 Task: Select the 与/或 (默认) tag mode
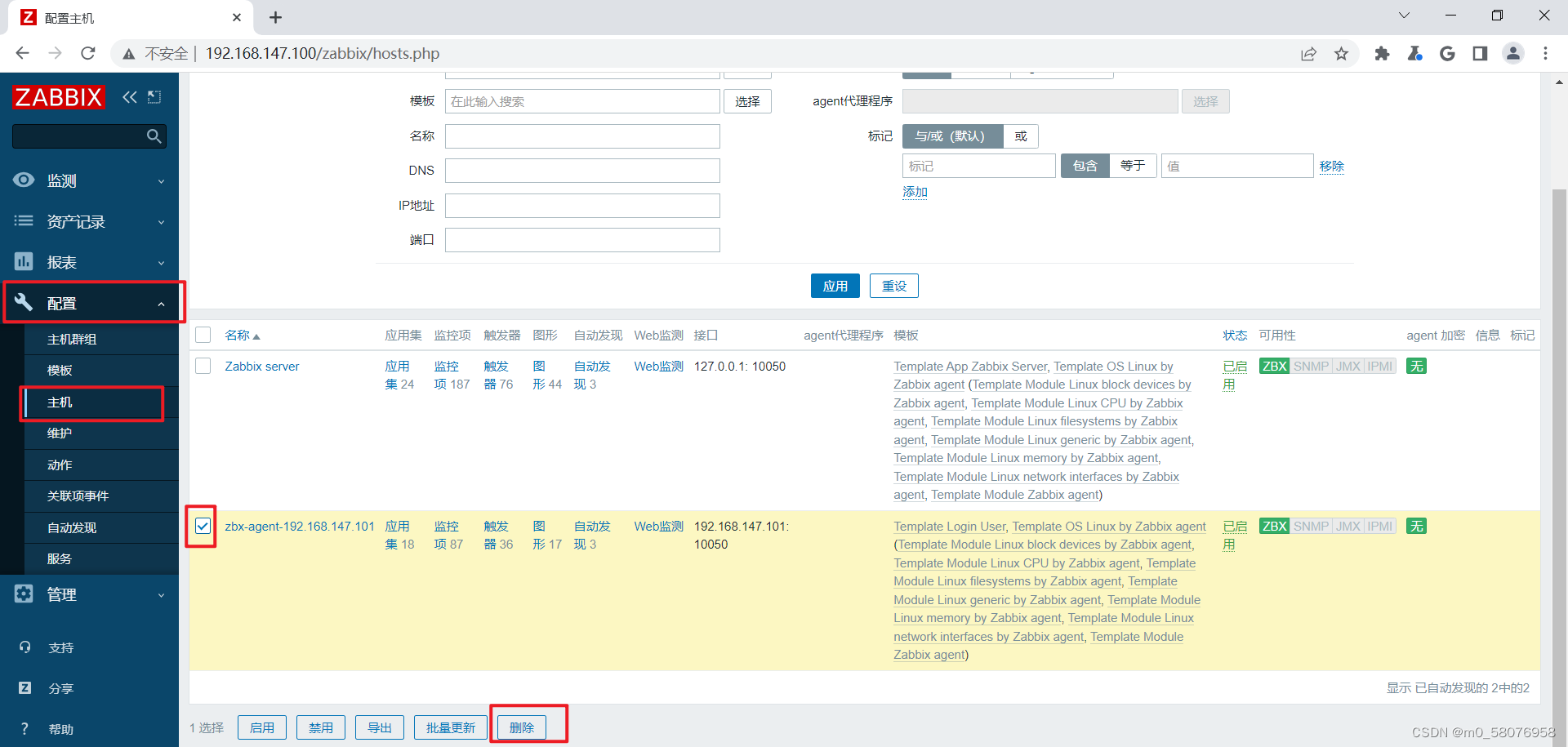pos(952,136)
